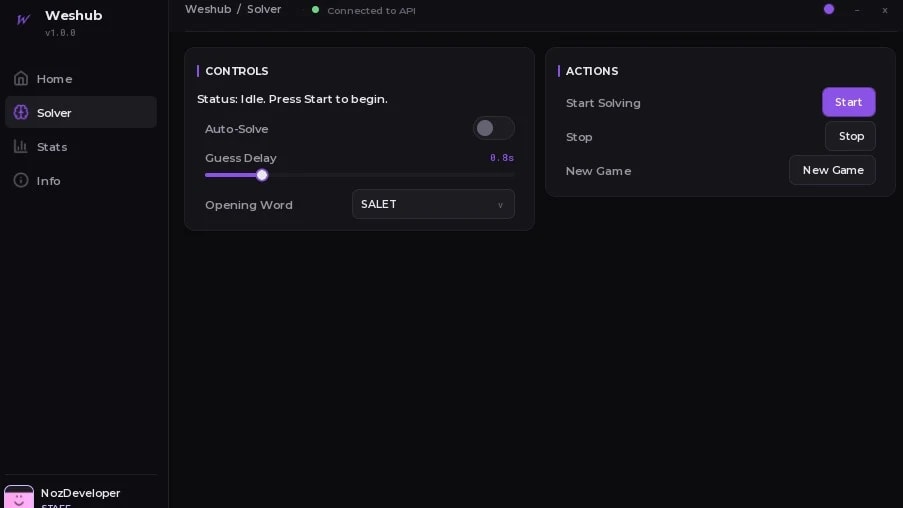Image resolution: width=903 pixels, height=508 pixels.
Task: Minimize the Weshub window
Action: tap(857, 10)
